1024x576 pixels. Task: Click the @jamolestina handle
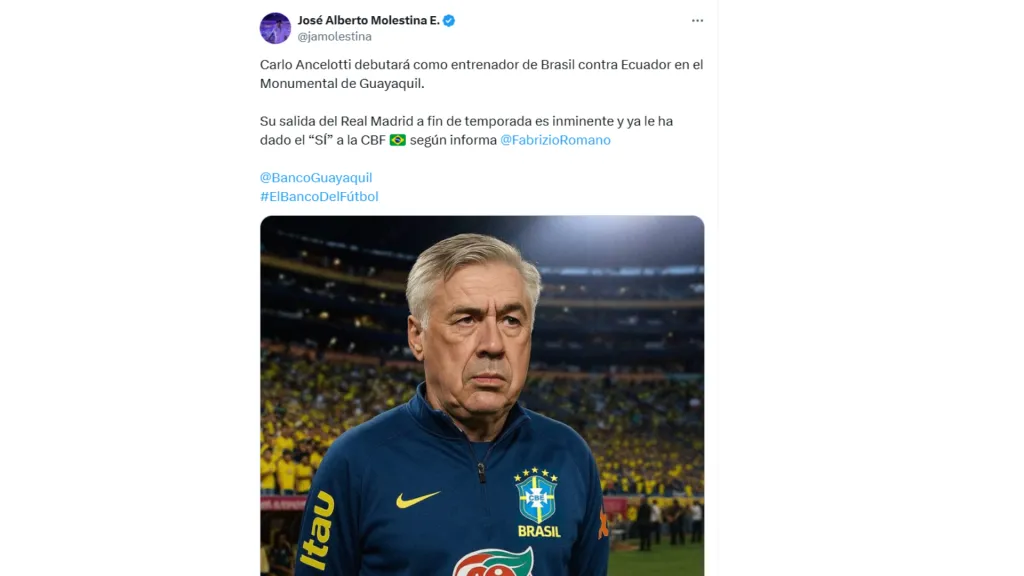tap(334, 37)
